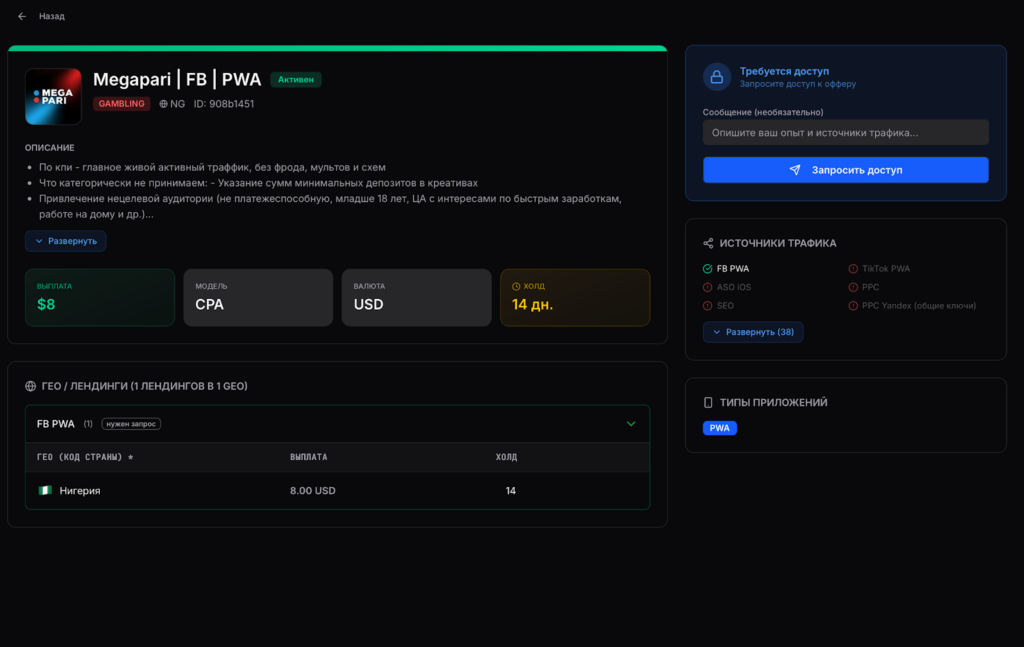The image size is (1024, 647).
Task: Click the CPA model value
Action: pos(210,304)
